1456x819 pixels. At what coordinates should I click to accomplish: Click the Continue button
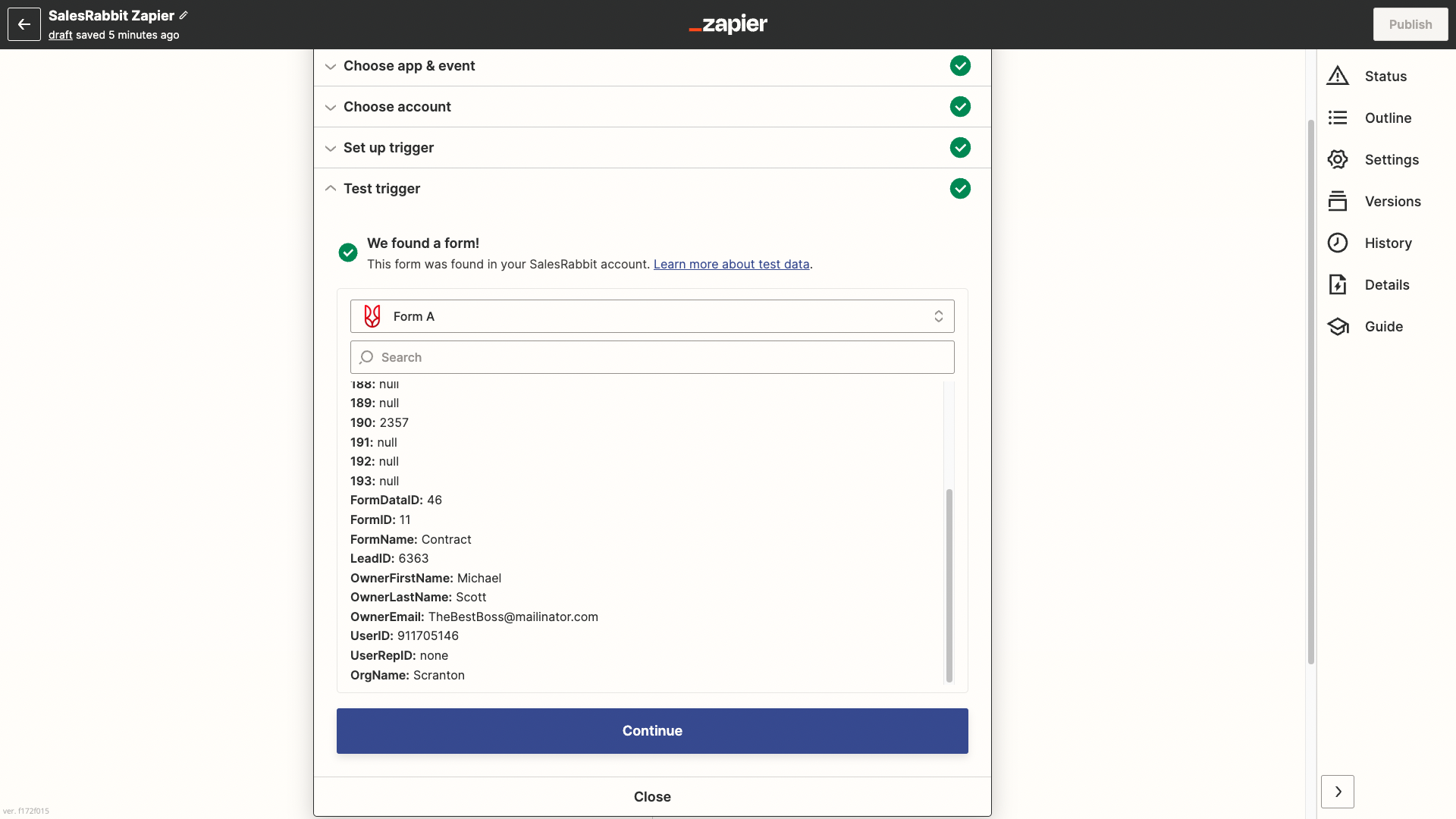[652, 731]
